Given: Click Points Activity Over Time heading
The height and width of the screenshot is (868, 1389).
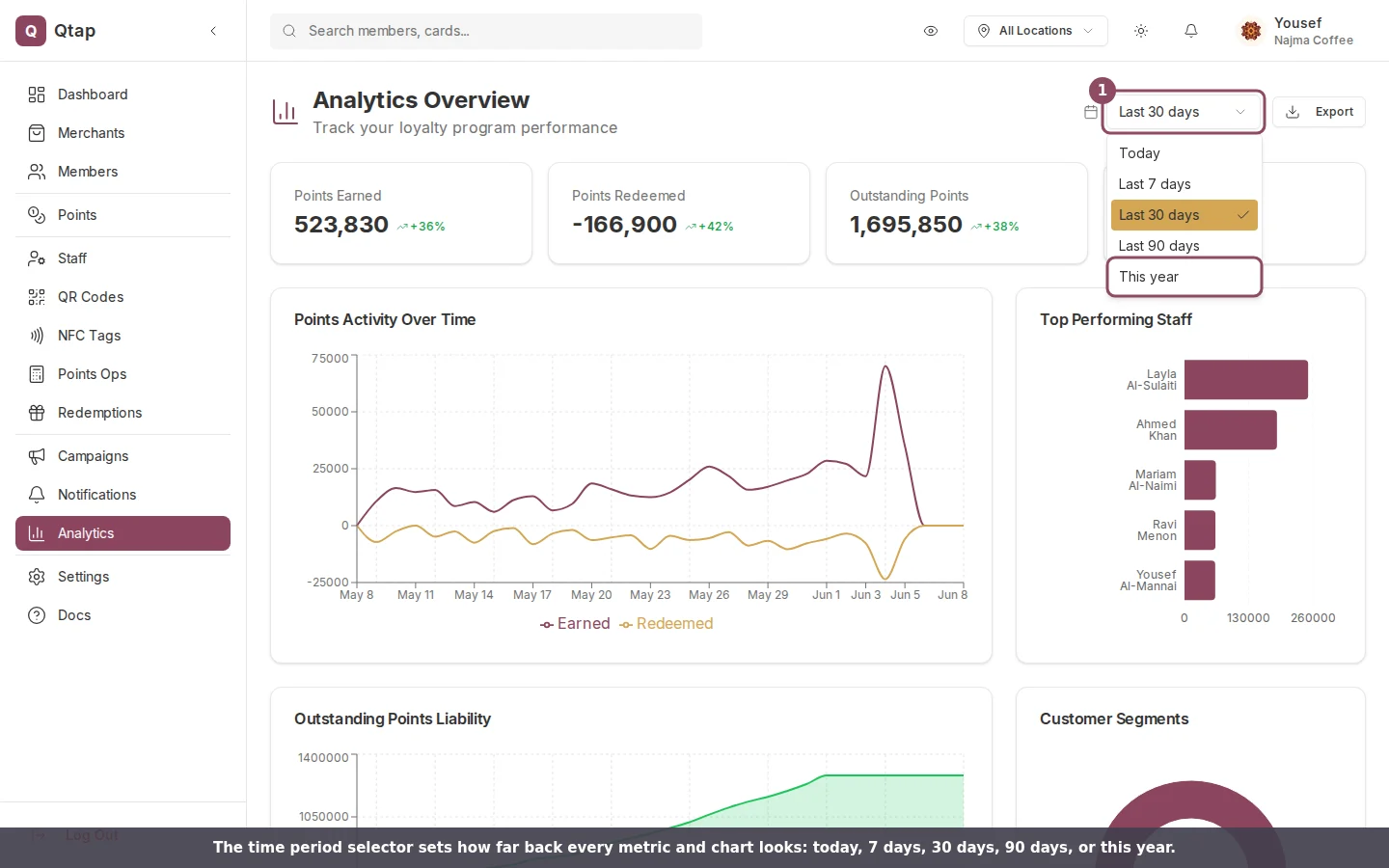Looking at the screenshot, I should (x=385, y=319).
